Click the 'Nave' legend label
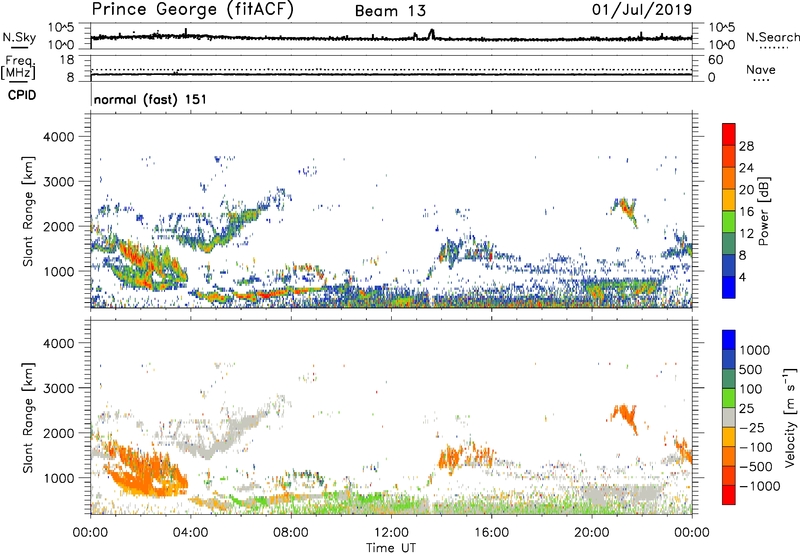The width and height of the screenshot is (800, 554). point(761,70)
